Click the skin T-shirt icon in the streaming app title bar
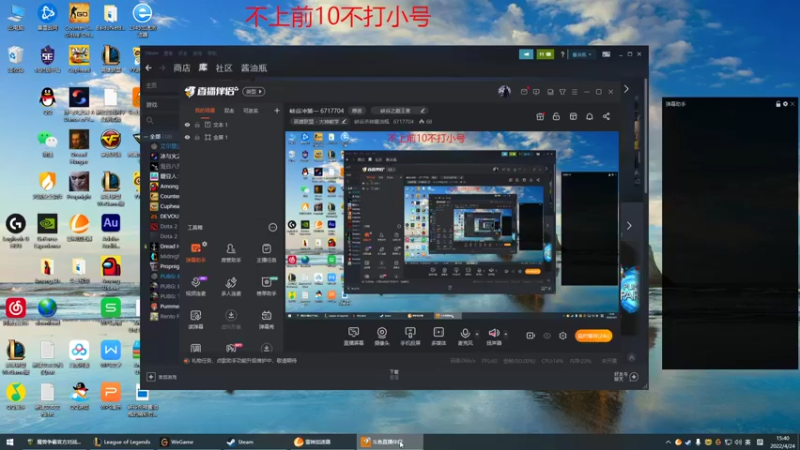Screen dimensions: 800x450 tap(562, 92)
